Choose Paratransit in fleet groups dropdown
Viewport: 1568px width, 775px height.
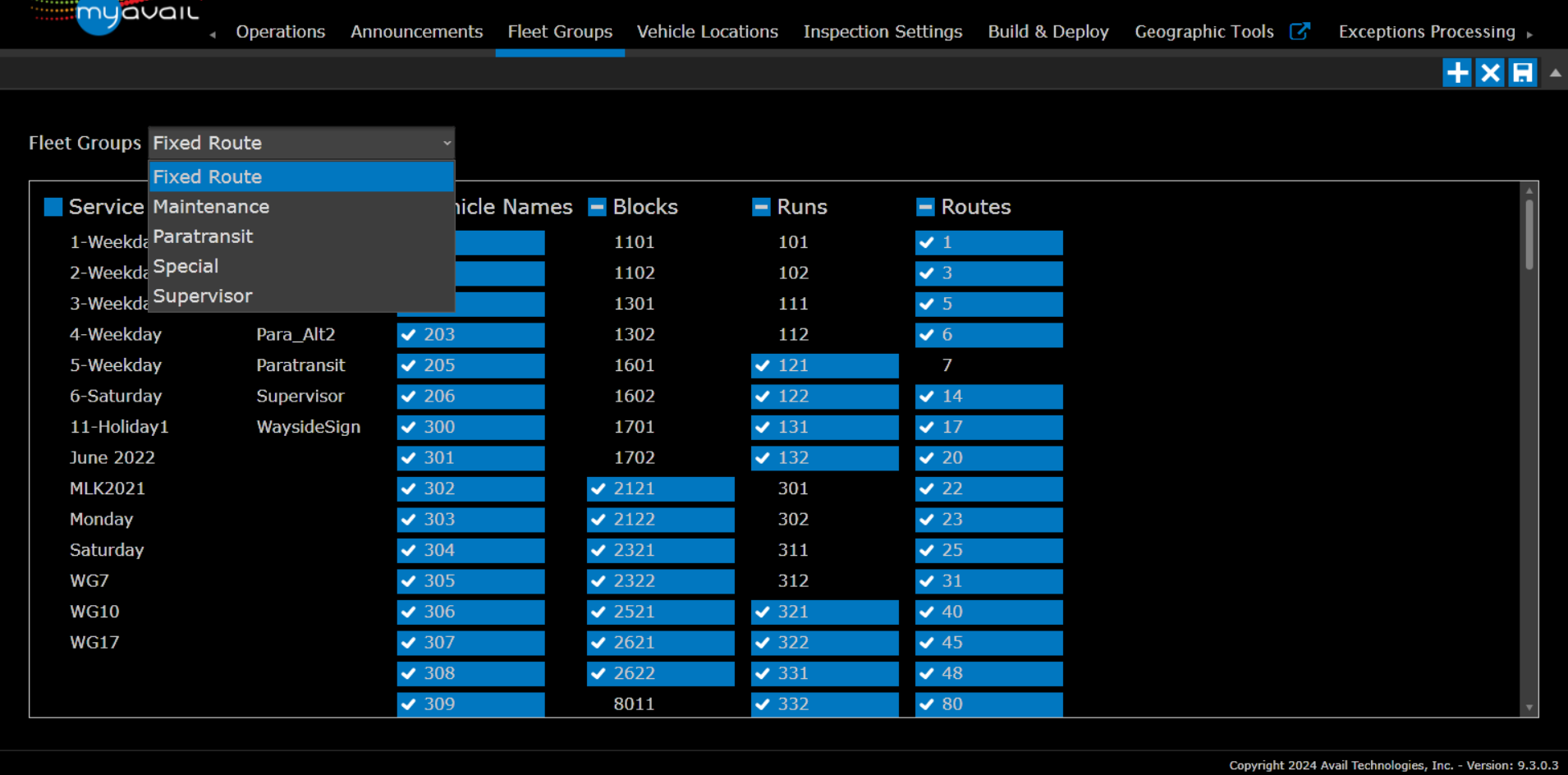203,236
